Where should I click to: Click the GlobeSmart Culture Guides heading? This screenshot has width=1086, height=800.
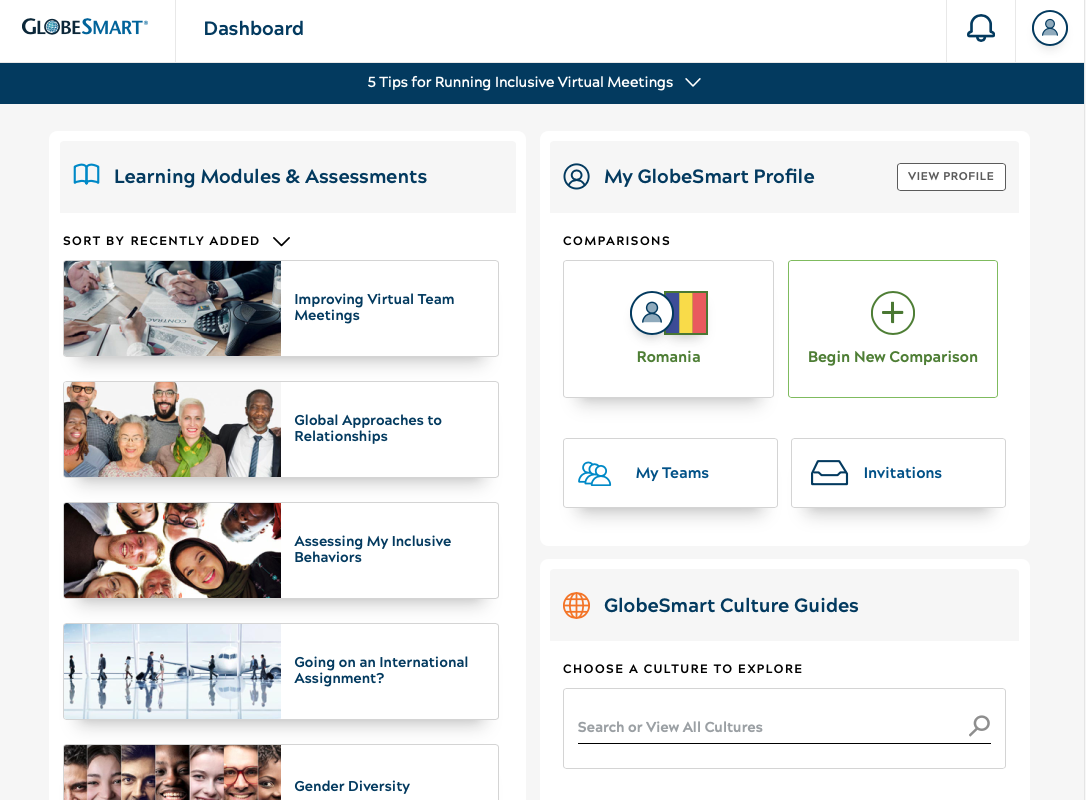click(x=731, y=605)
